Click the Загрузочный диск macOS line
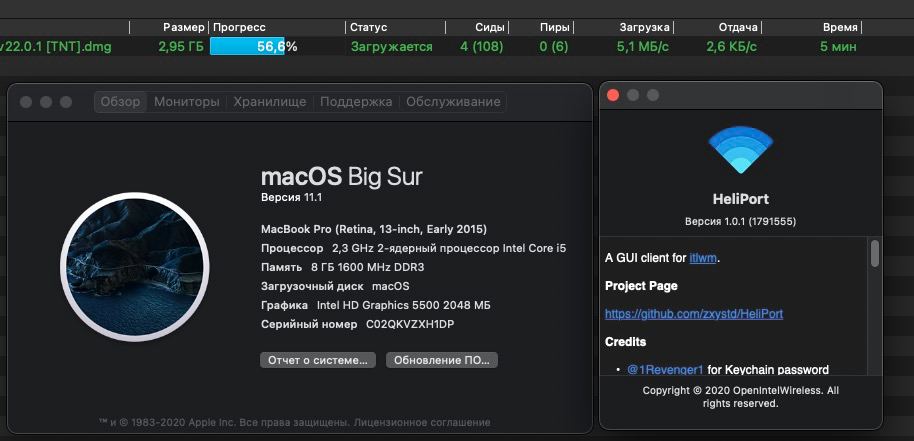The width and height of the screenshot is (914, 441). 335,286
